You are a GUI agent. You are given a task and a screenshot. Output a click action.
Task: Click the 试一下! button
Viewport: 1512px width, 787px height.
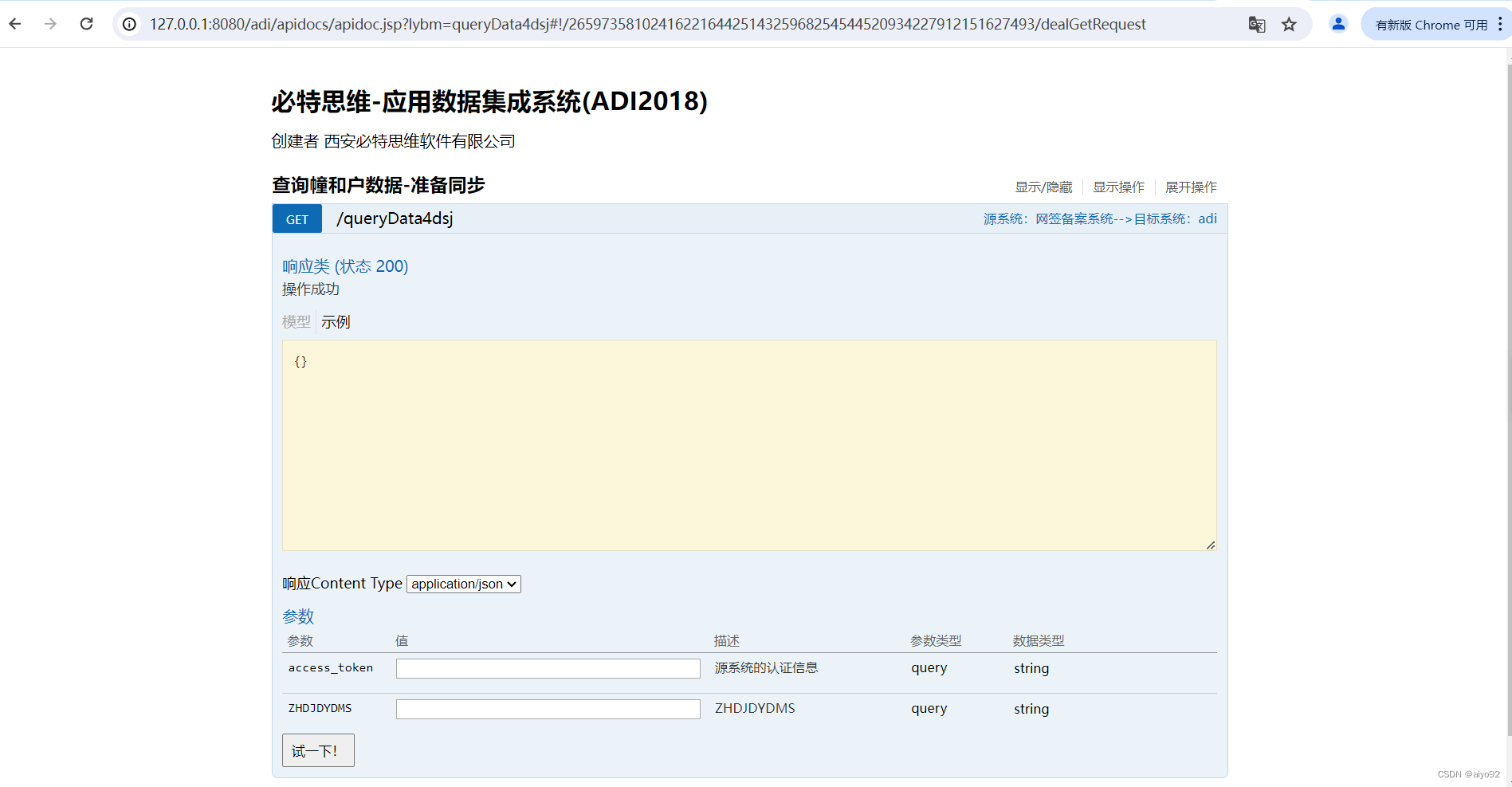click(x=318, y=750)
